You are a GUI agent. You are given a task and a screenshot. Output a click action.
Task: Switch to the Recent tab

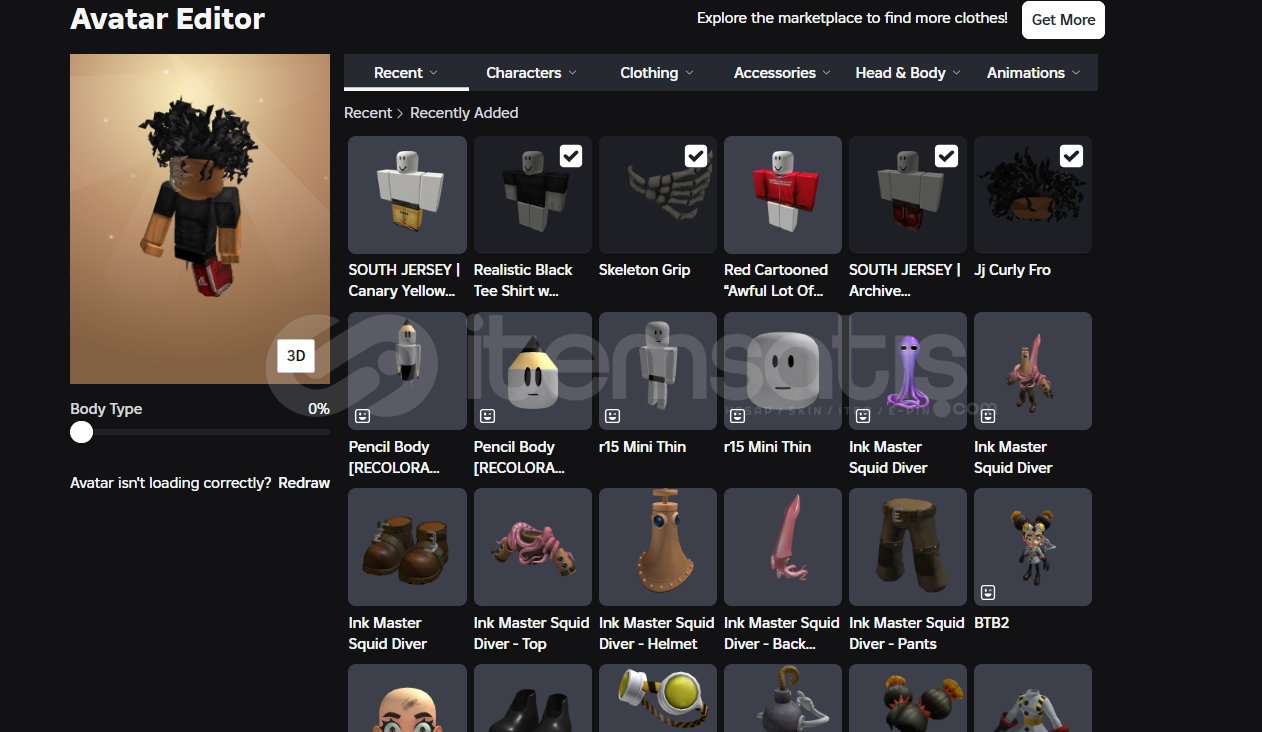(x=406, y=73)
